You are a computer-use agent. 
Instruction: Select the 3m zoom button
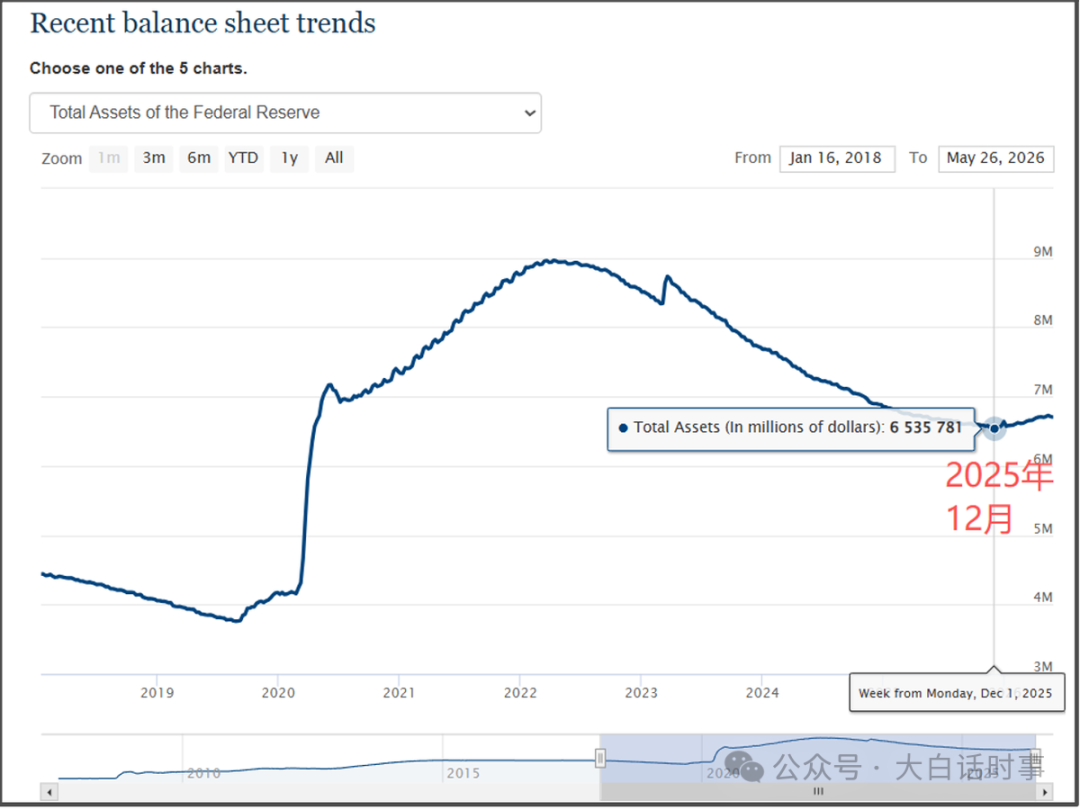click(154, 158)
